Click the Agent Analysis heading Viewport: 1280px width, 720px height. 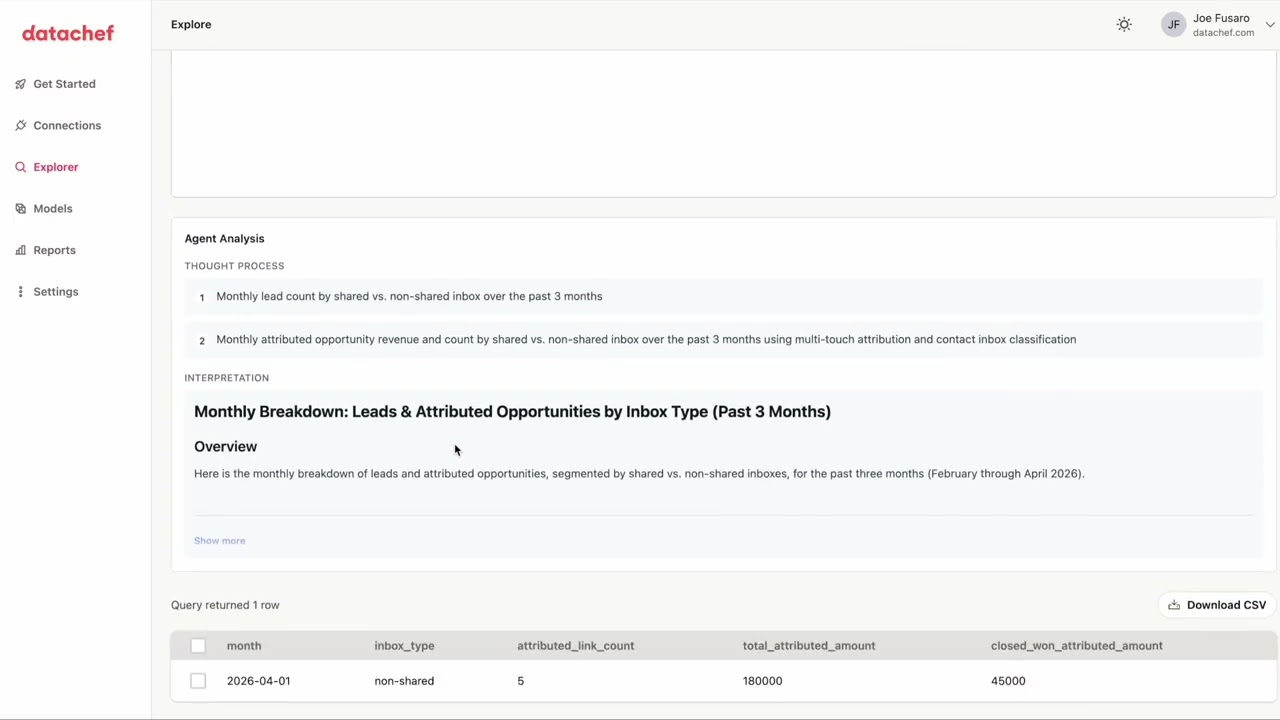[x=224, y=239]
